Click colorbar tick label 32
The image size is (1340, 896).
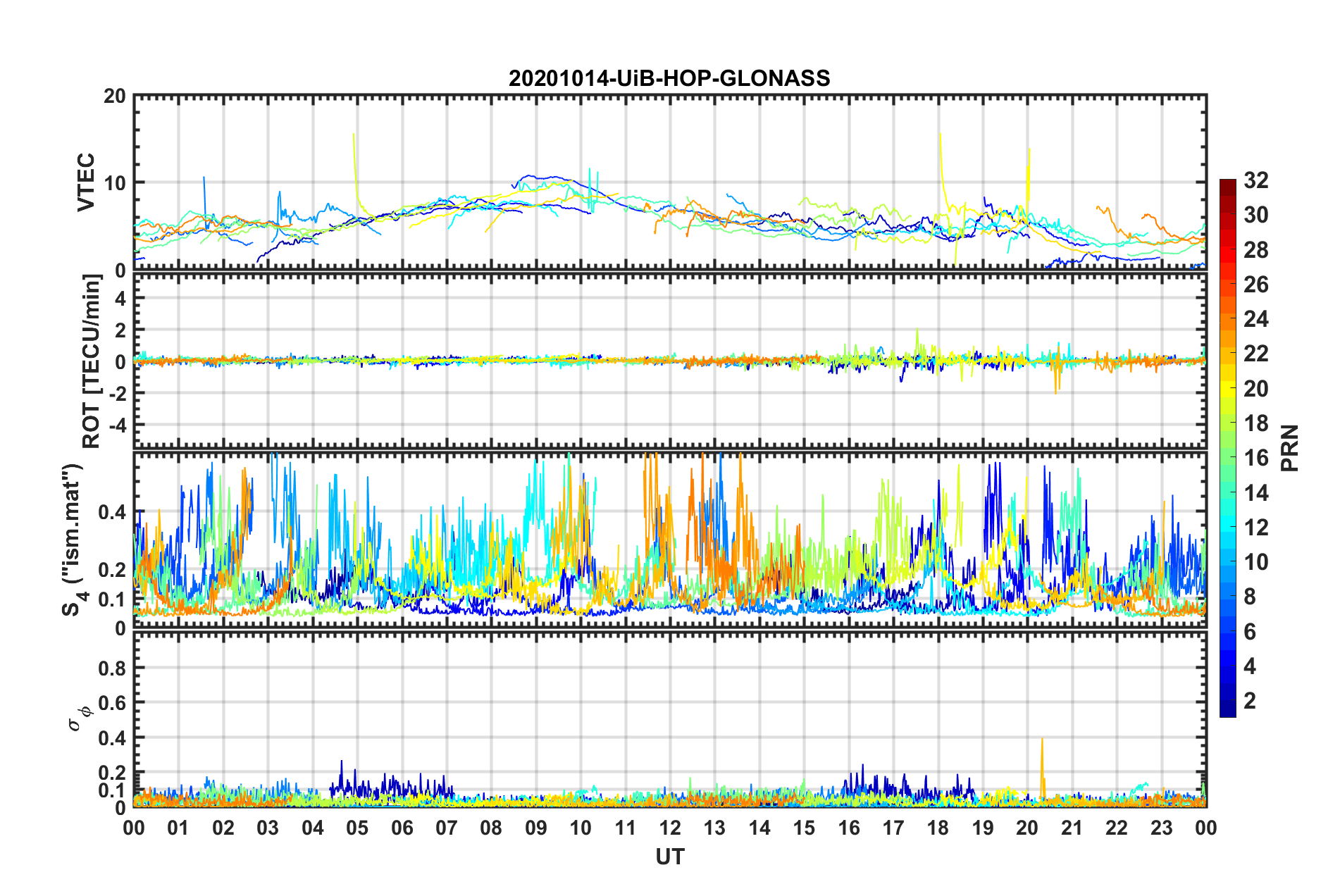coord(1256,180)
